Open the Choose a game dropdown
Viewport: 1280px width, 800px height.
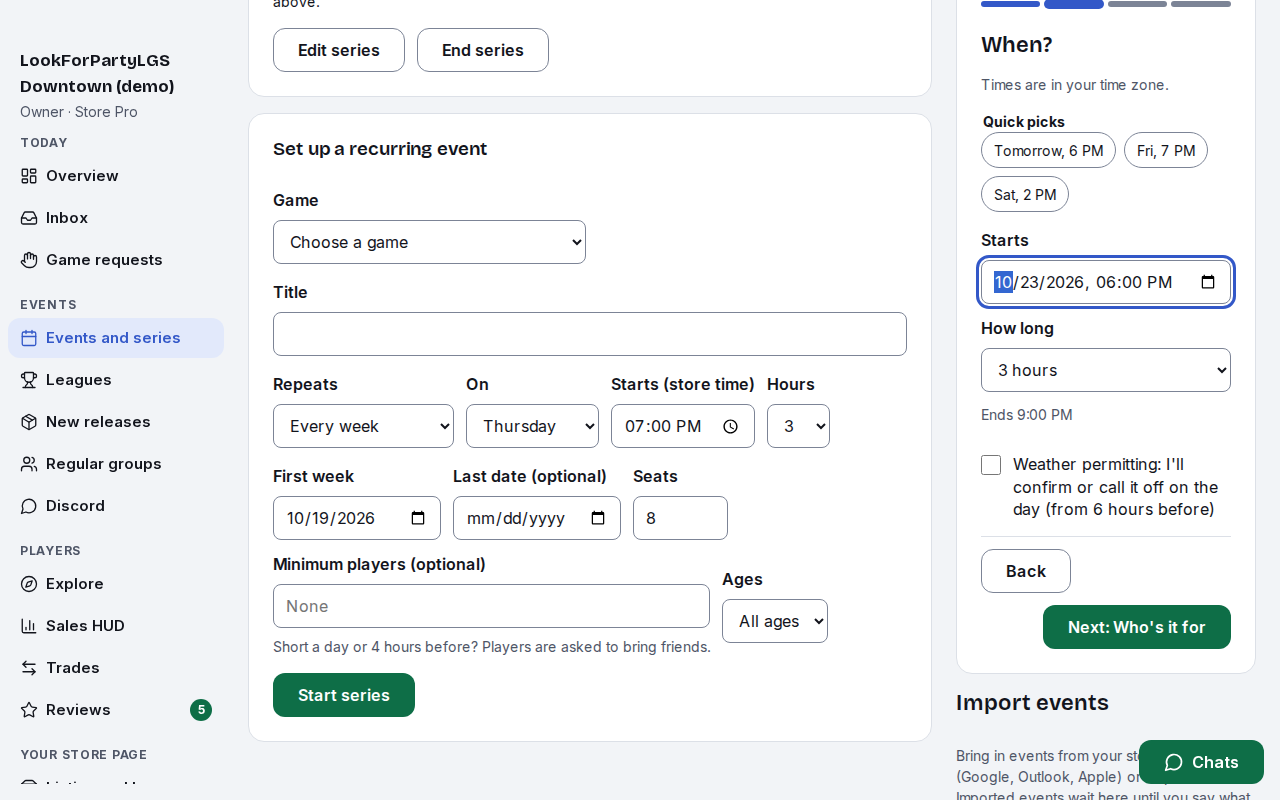pos(429,242)
